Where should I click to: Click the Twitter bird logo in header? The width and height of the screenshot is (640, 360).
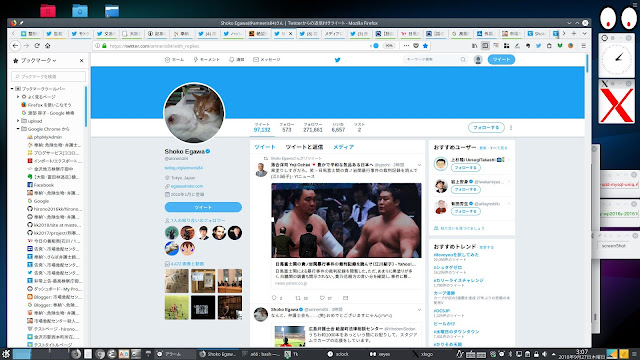tap(338, 60)
